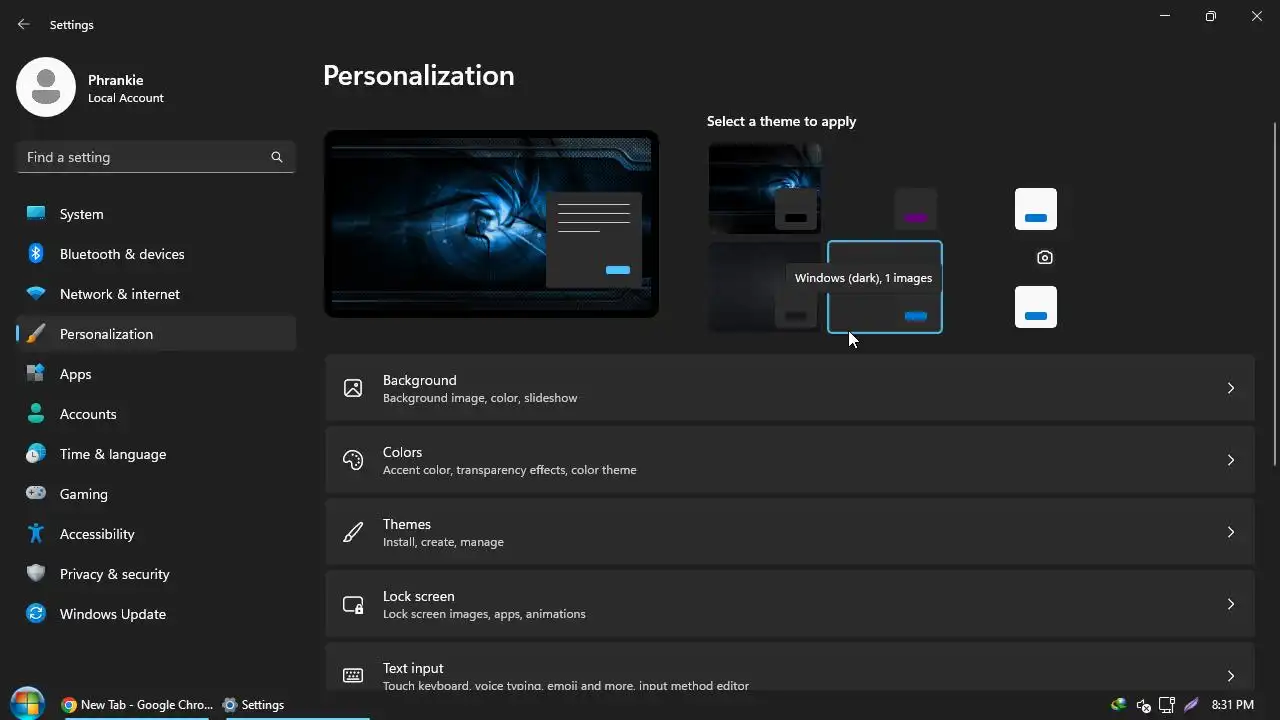
Task: Open Lock screen settings row
Action: tap(790, 604)
